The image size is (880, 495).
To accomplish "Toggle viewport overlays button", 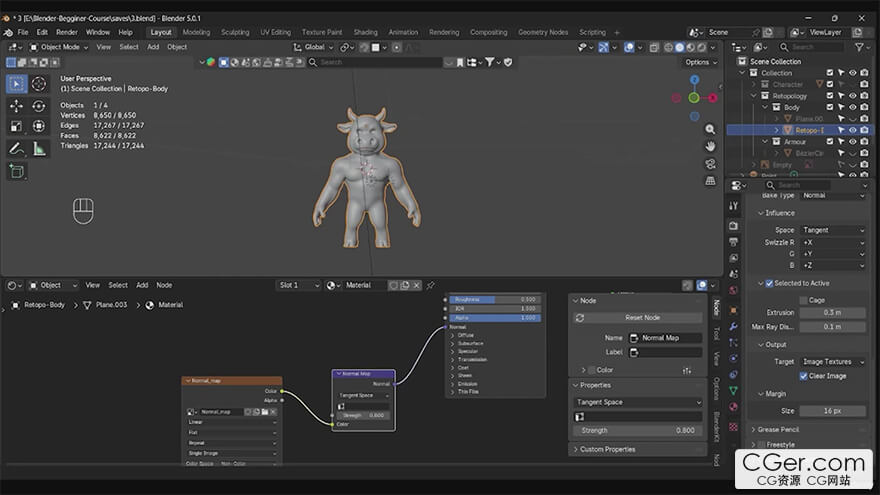I will point(629,47).
